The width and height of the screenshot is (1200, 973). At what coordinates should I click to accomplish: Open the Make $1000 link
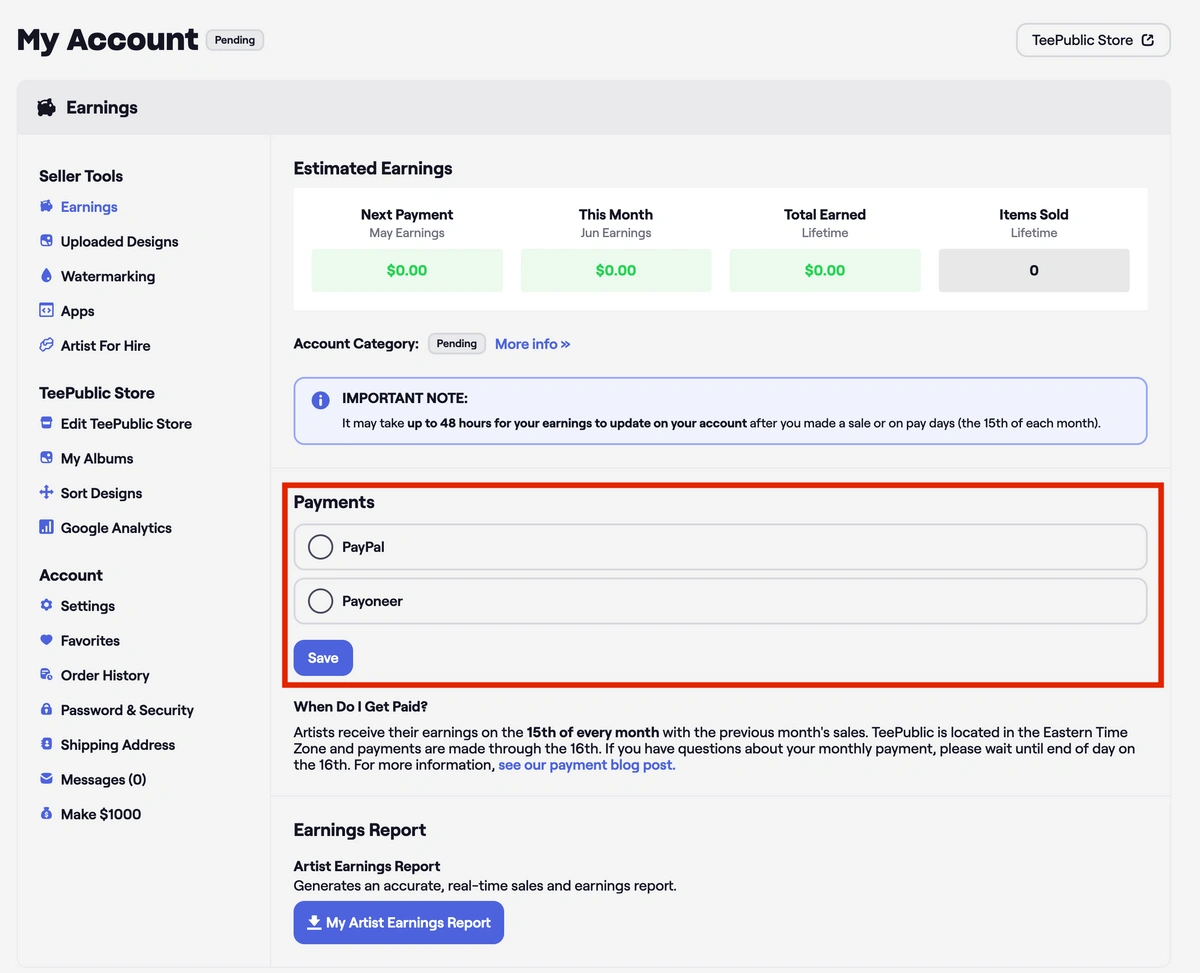101,814
